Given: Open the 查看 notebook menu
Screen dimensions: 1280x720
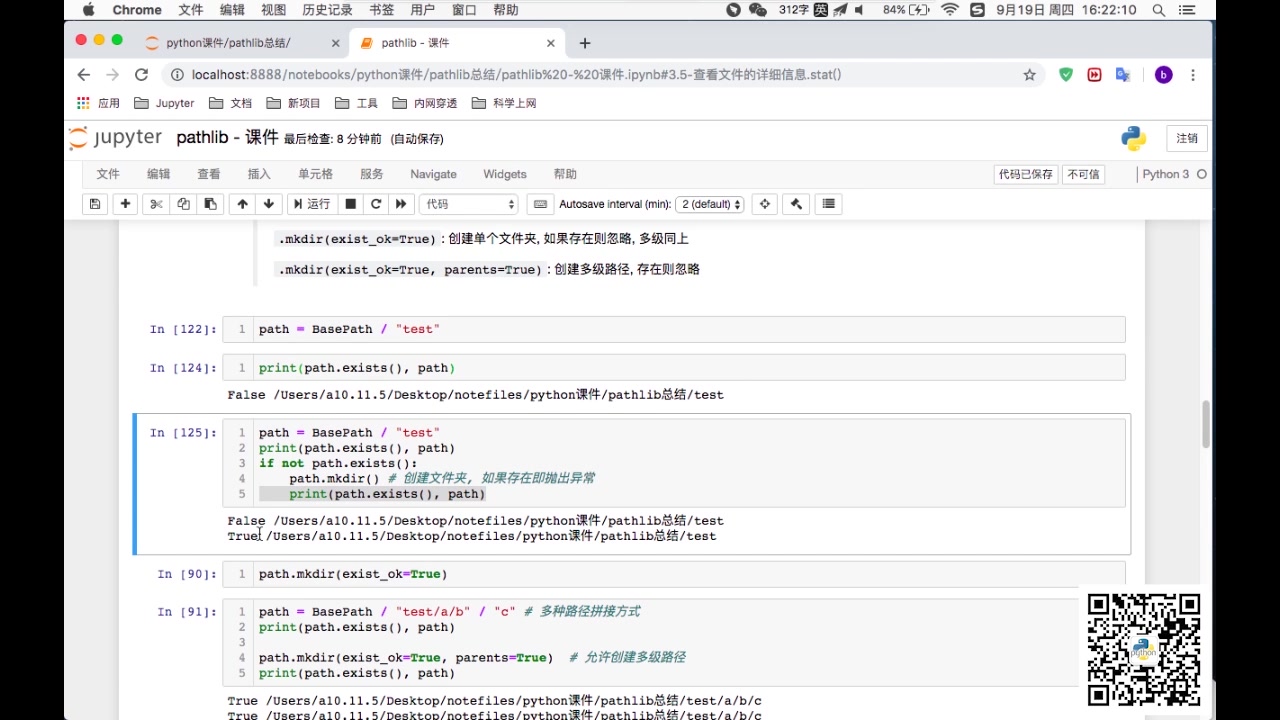Looking at the screenshot, I should [x=209, y=174].
